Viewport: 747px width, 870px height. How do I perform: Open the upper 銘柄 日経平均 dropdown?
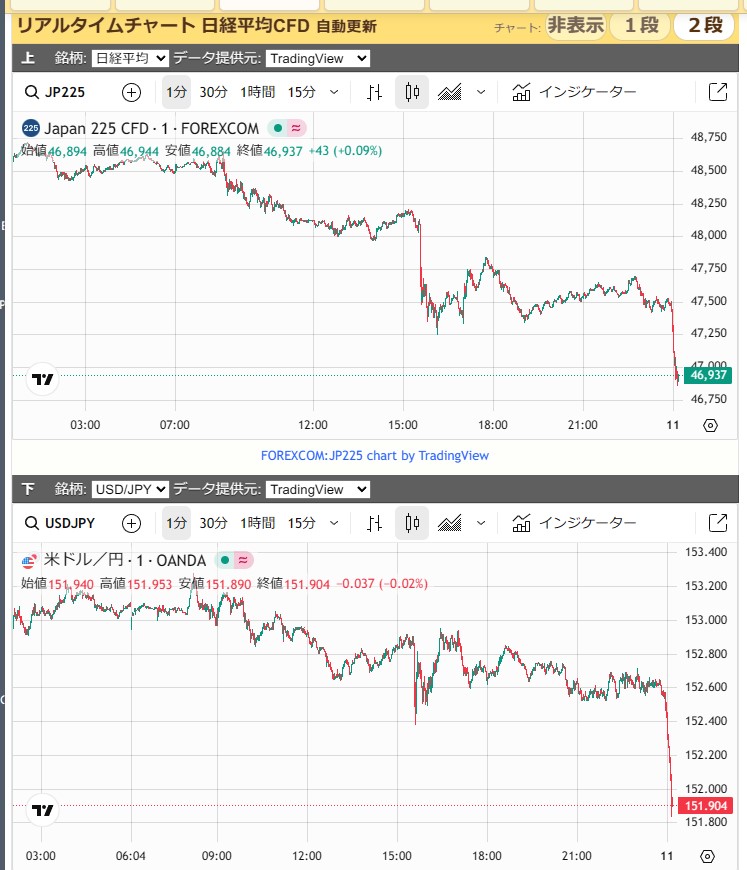130,59
